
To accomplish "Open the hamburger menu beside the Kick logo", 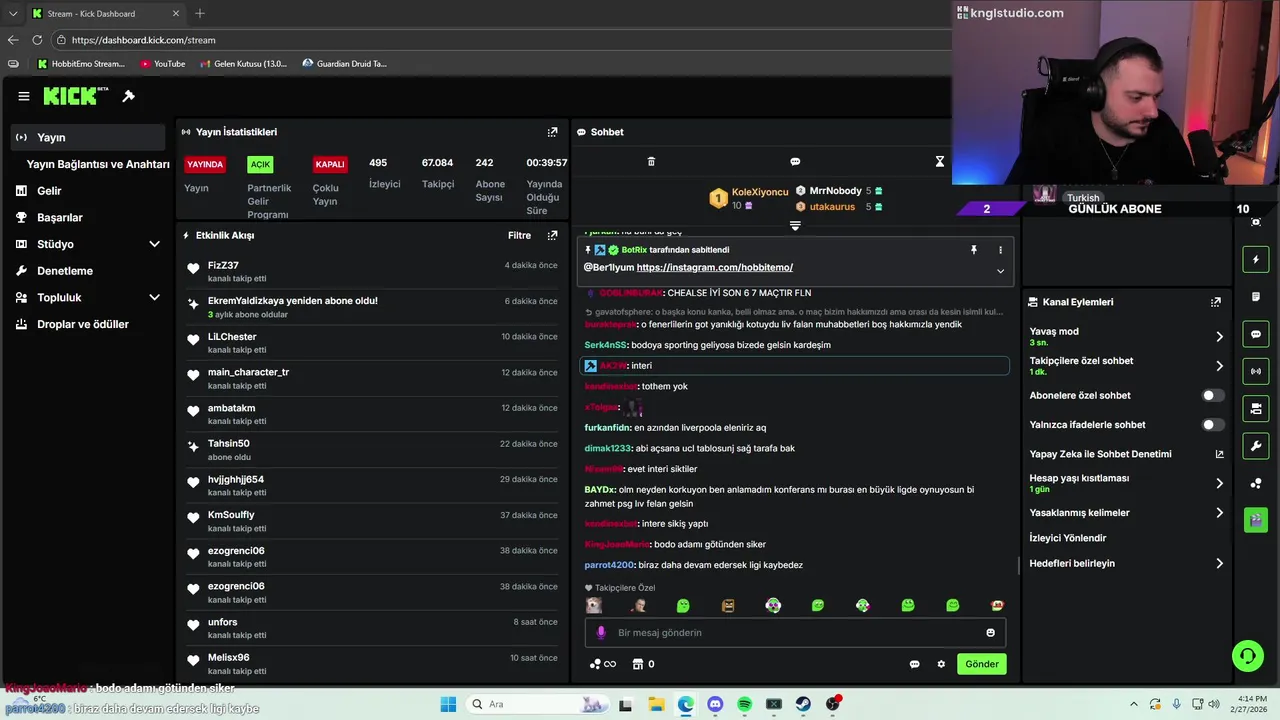I will [23, 96].
